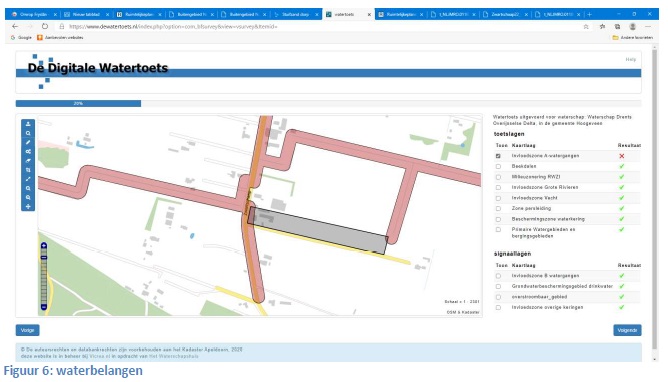Select the pencil draw tool
Viewport: 668px width, 382px height.
[x=28, y=143]
